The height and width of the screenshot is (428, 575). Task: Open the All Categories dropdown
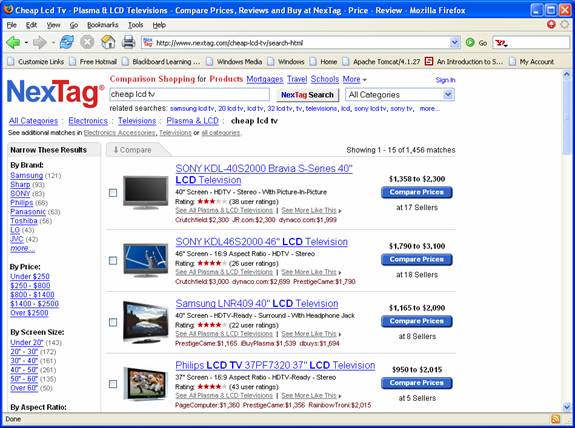[x=400, y=95]
